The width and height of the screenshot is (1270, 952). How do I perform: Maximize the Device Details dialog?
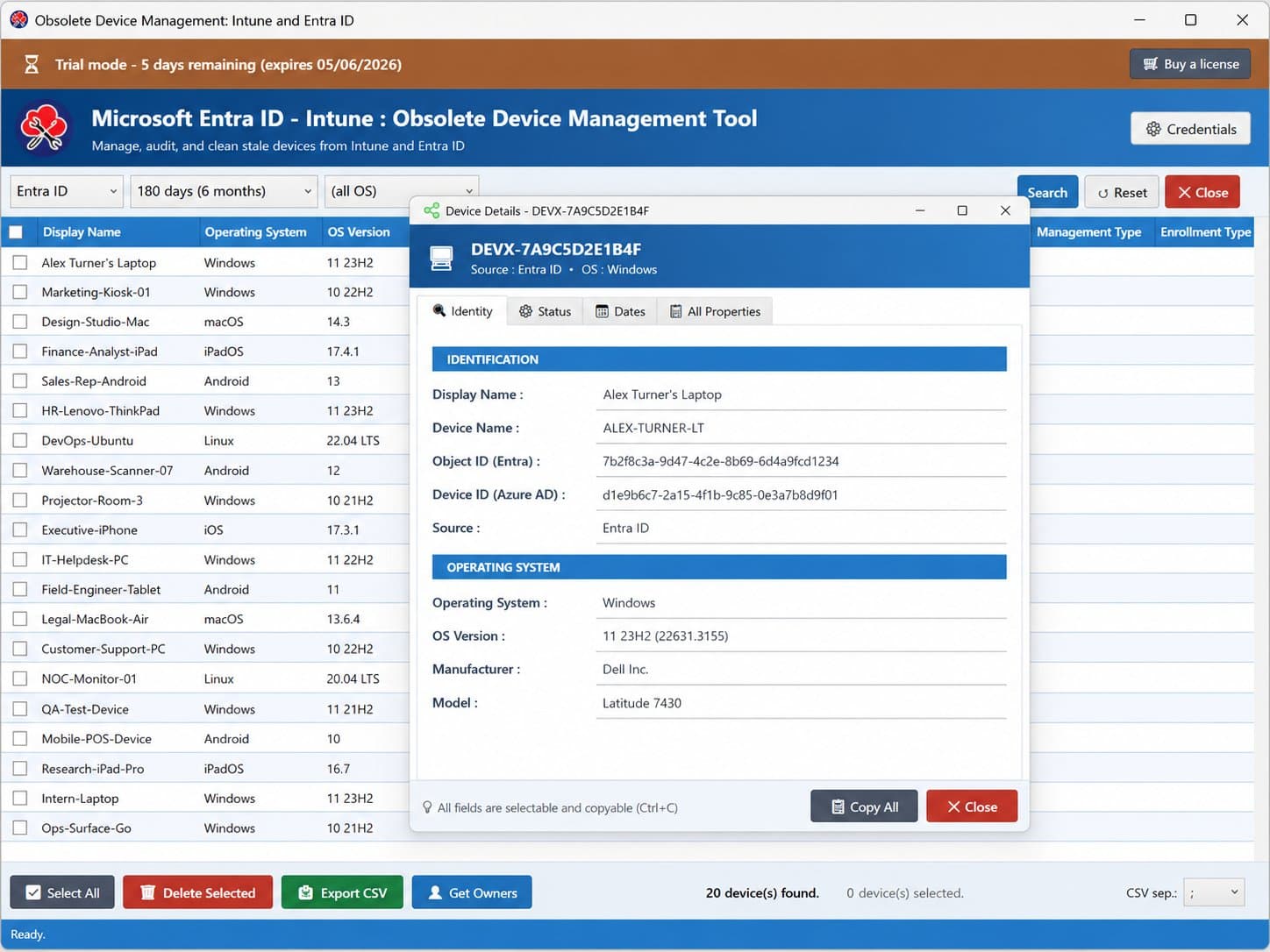[x=962, y=210]
